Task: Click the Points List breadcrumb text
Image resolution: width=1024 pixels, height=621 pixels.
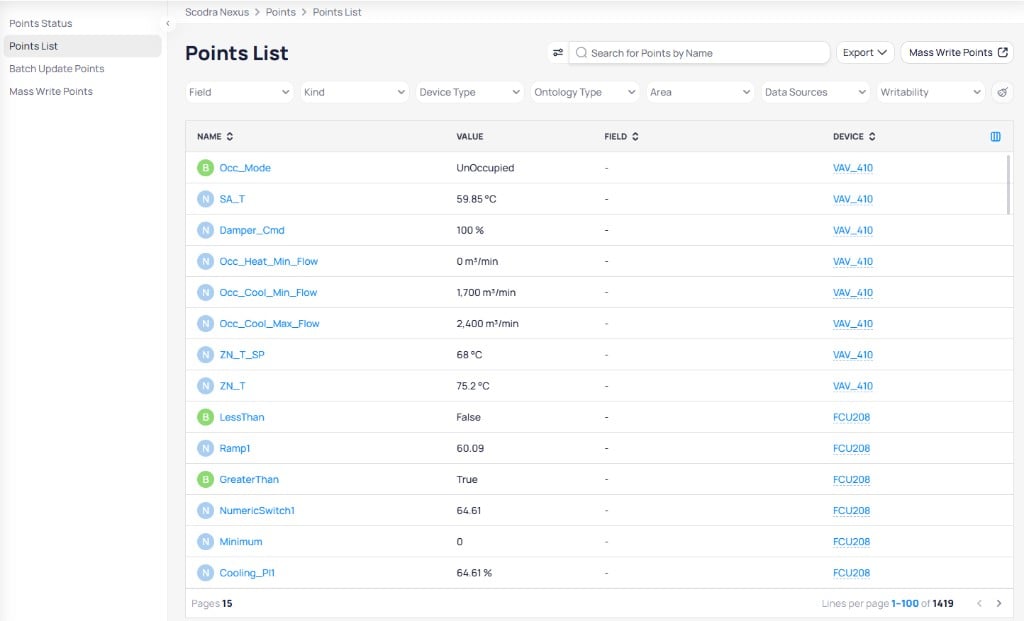Action: click(x=337, y=12)
